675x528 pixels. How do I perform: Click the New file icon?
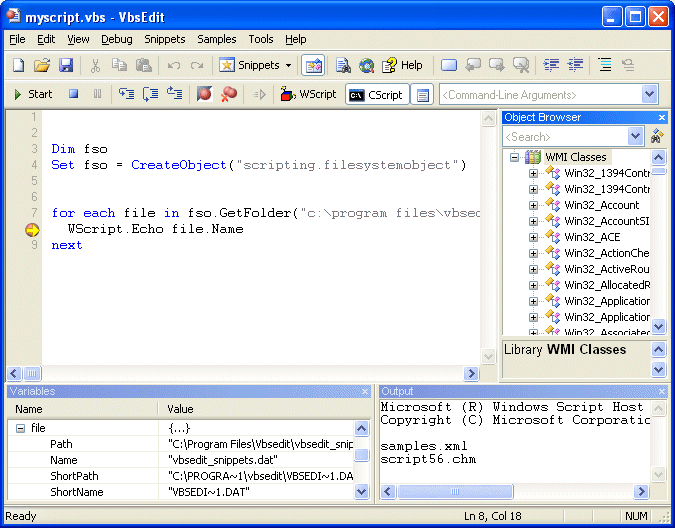click(x=19, y=65)
